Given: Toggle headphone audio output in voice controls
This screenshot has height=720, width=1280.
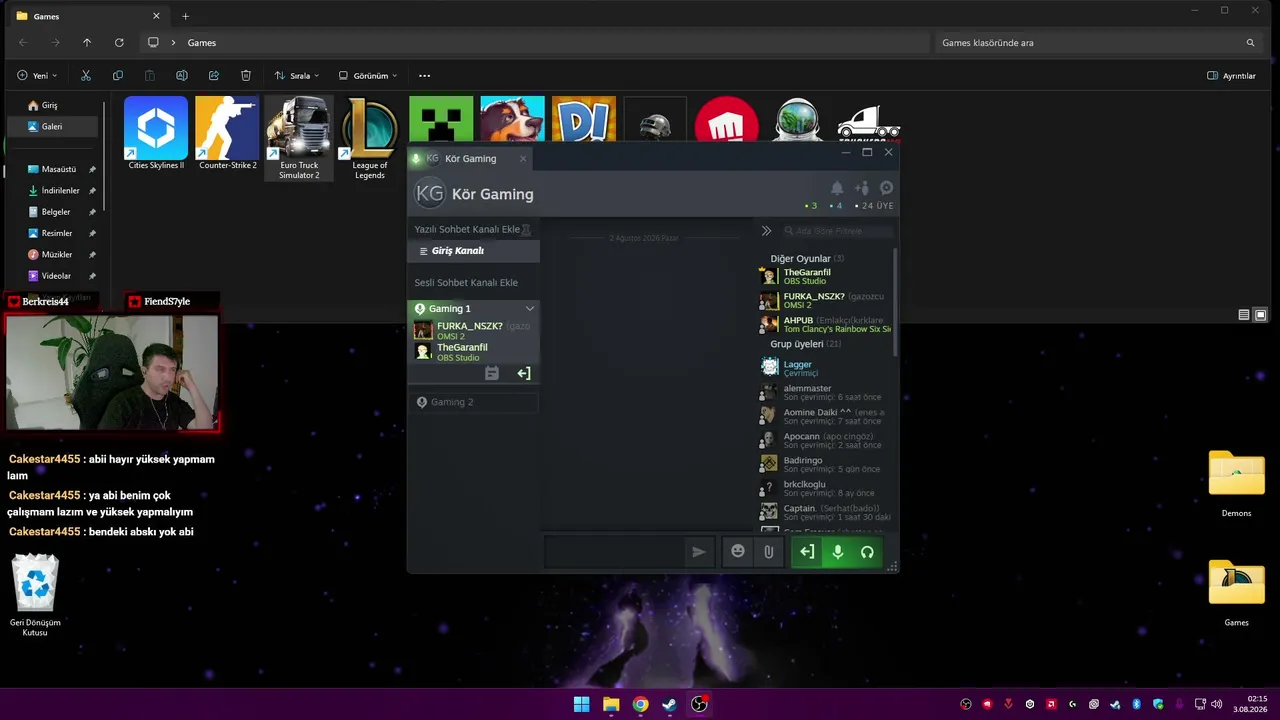Looking at the screenshot, I should [x=867, y=551].
